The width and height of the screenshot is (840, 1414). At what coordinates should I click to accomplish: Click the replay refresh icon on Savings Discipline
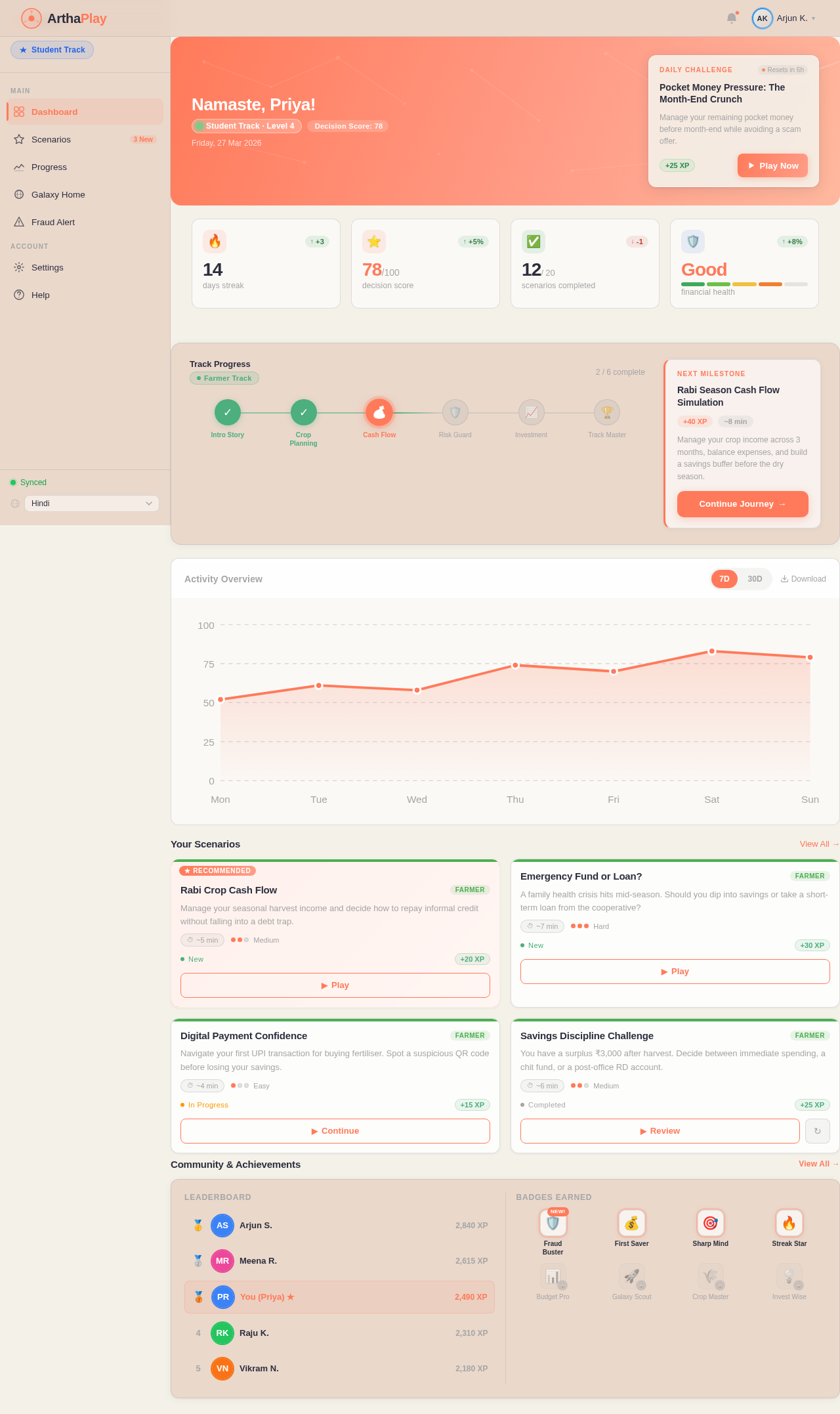(818, 1131)
